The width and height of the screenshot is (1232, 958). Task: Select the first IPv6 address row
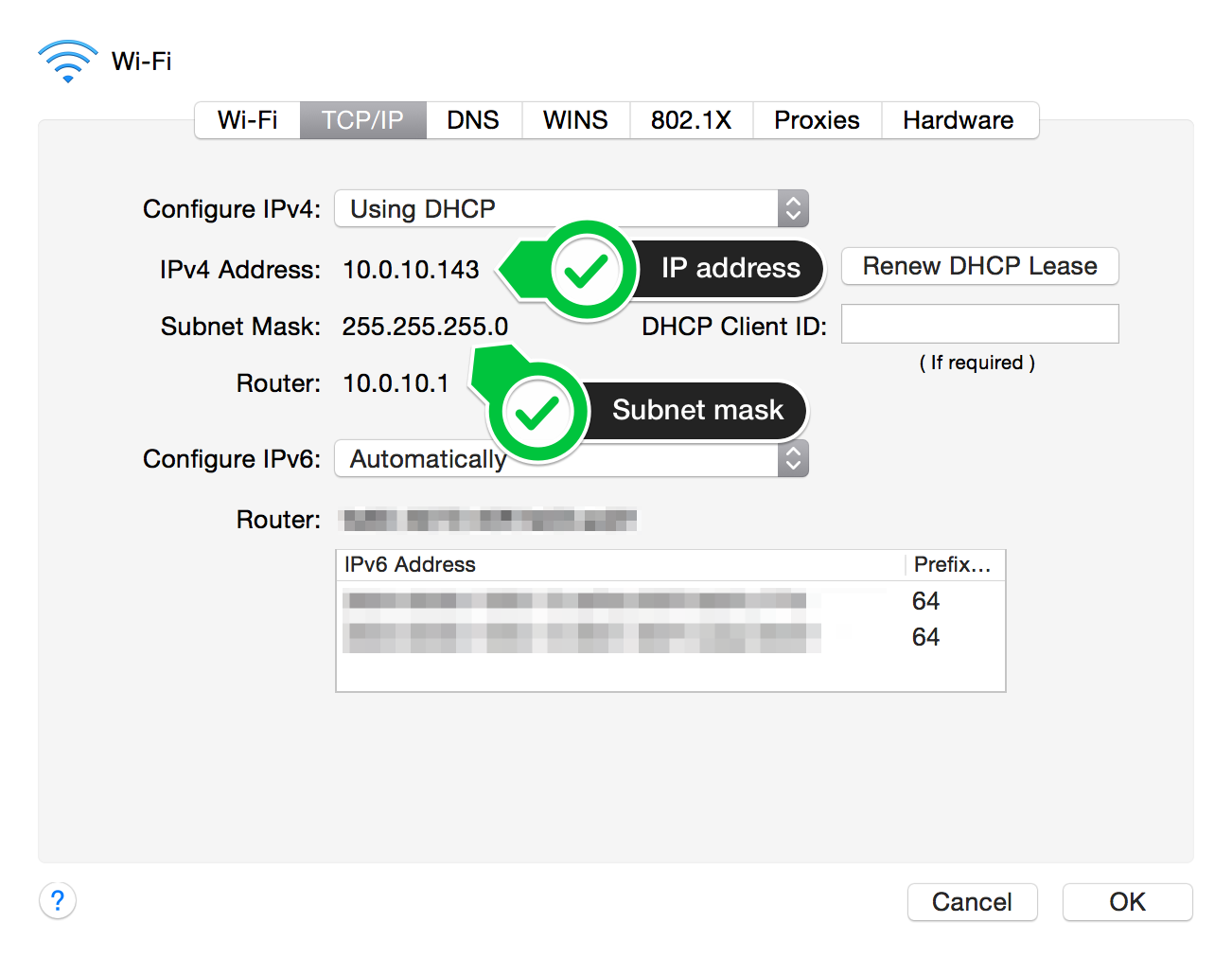[x=671, y=600]
